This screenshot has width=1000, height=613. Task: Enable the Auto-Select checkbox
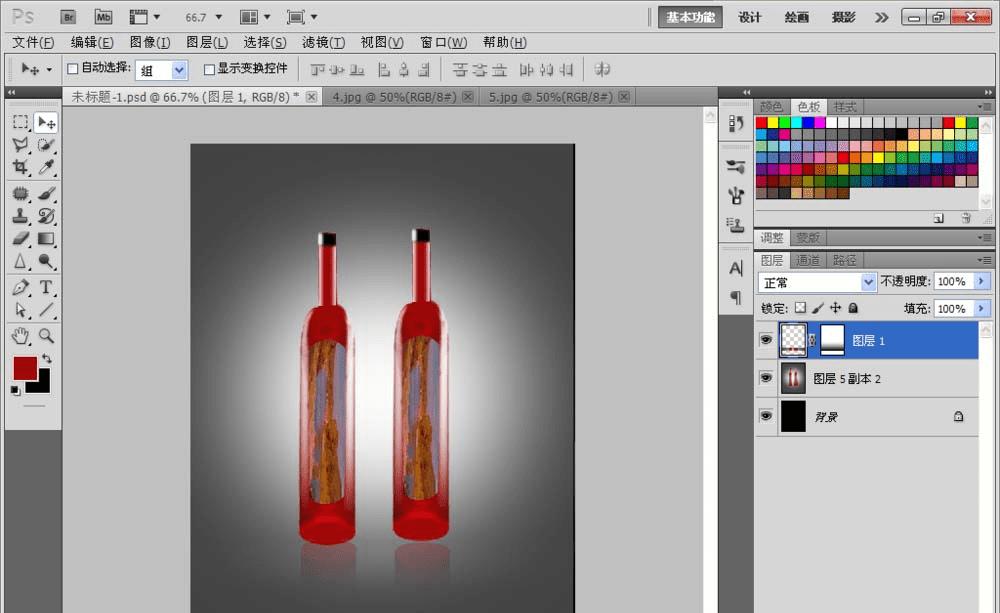(x=73, y=69)
